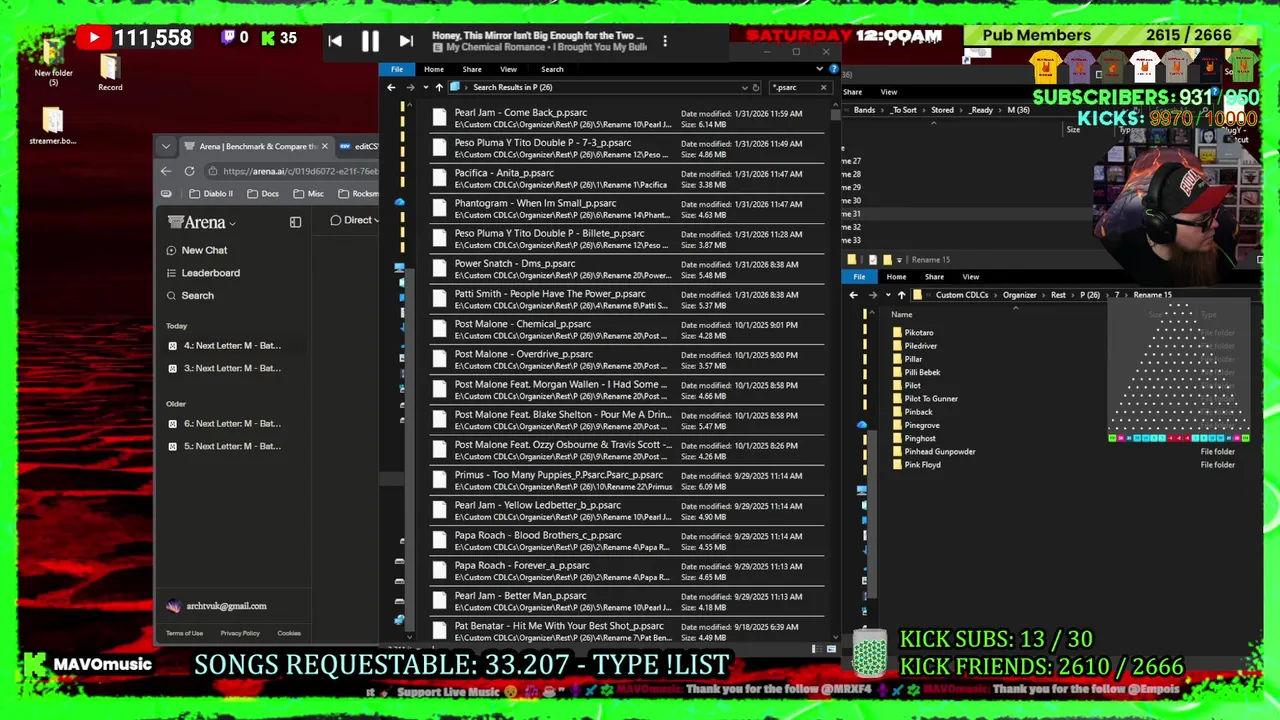Open Share tab in search Explorer
The height and width of the screenshot is (720, 1280).
472,69
